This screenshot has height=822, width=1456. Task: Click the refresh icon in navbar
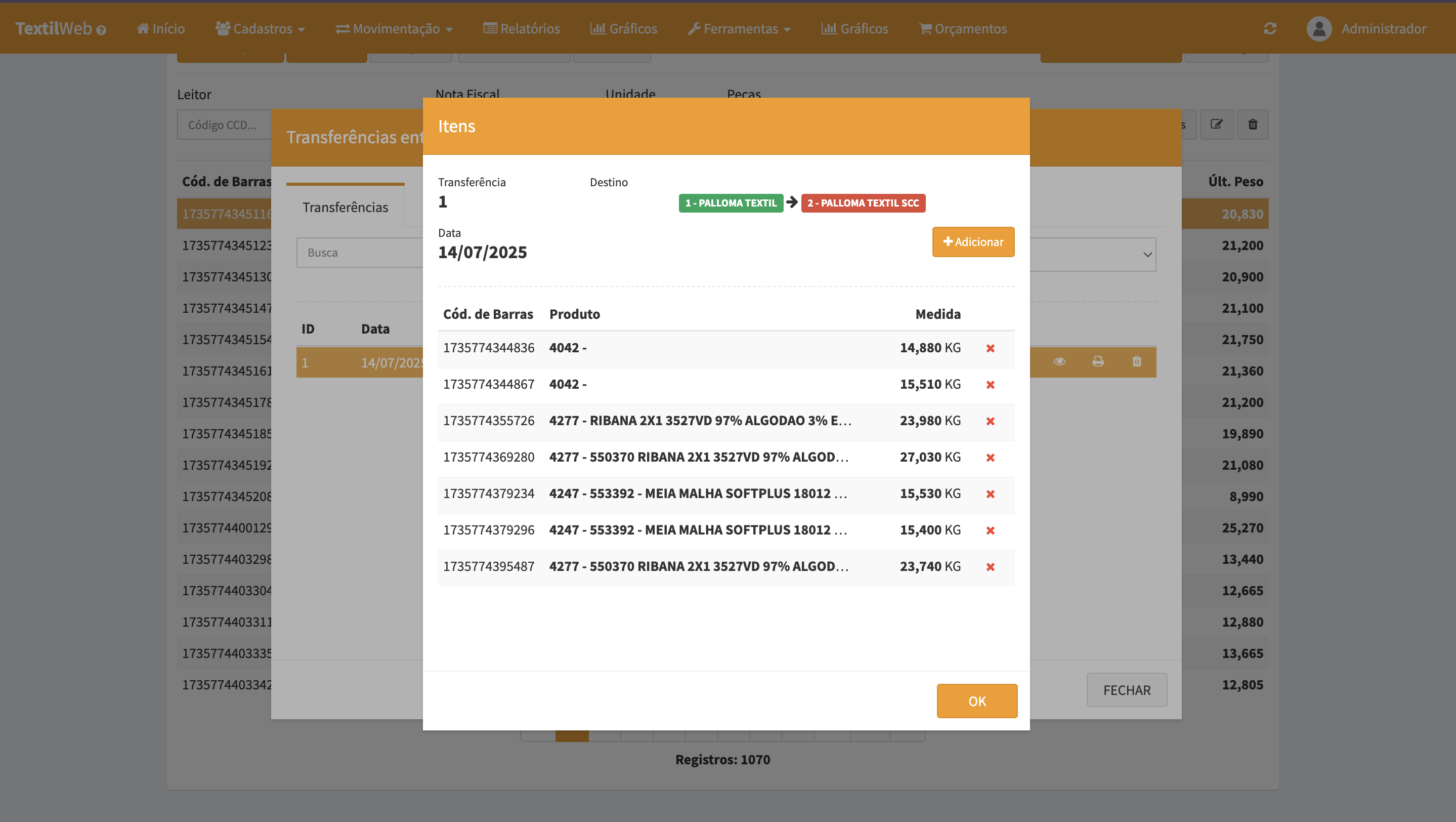tap(1270, 28)
